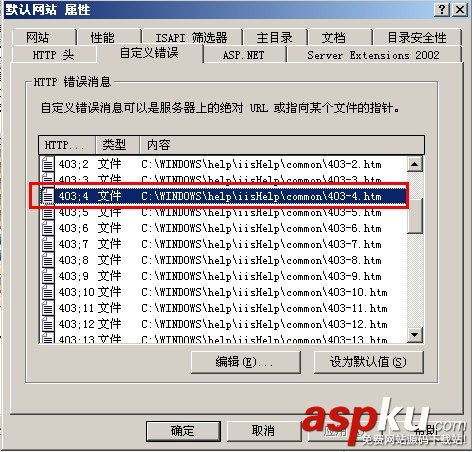Click the path ending in 403-2.htm
This screenshot has width=472, height=452.
(261, 164)
